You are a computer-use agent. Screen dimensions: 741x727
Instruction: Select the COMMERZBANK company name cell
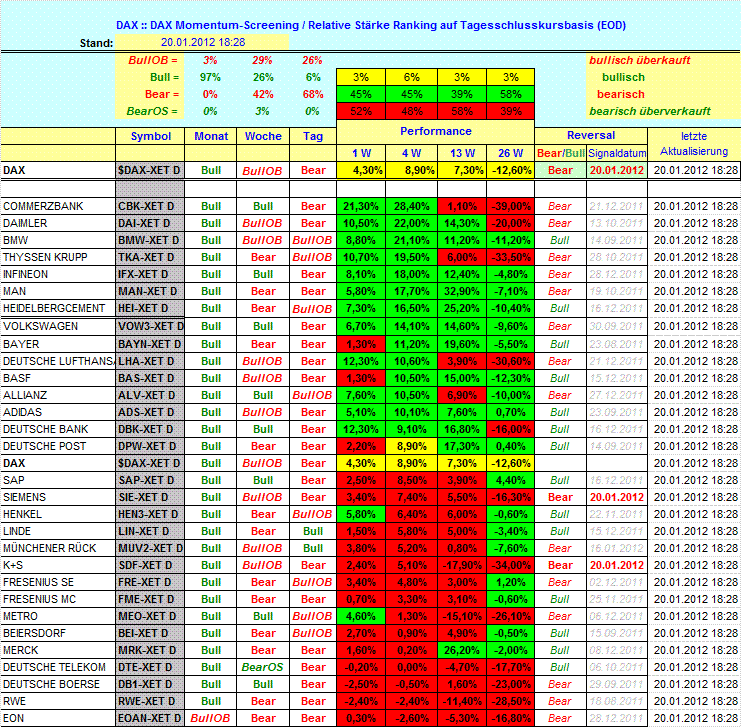[58, 206]
